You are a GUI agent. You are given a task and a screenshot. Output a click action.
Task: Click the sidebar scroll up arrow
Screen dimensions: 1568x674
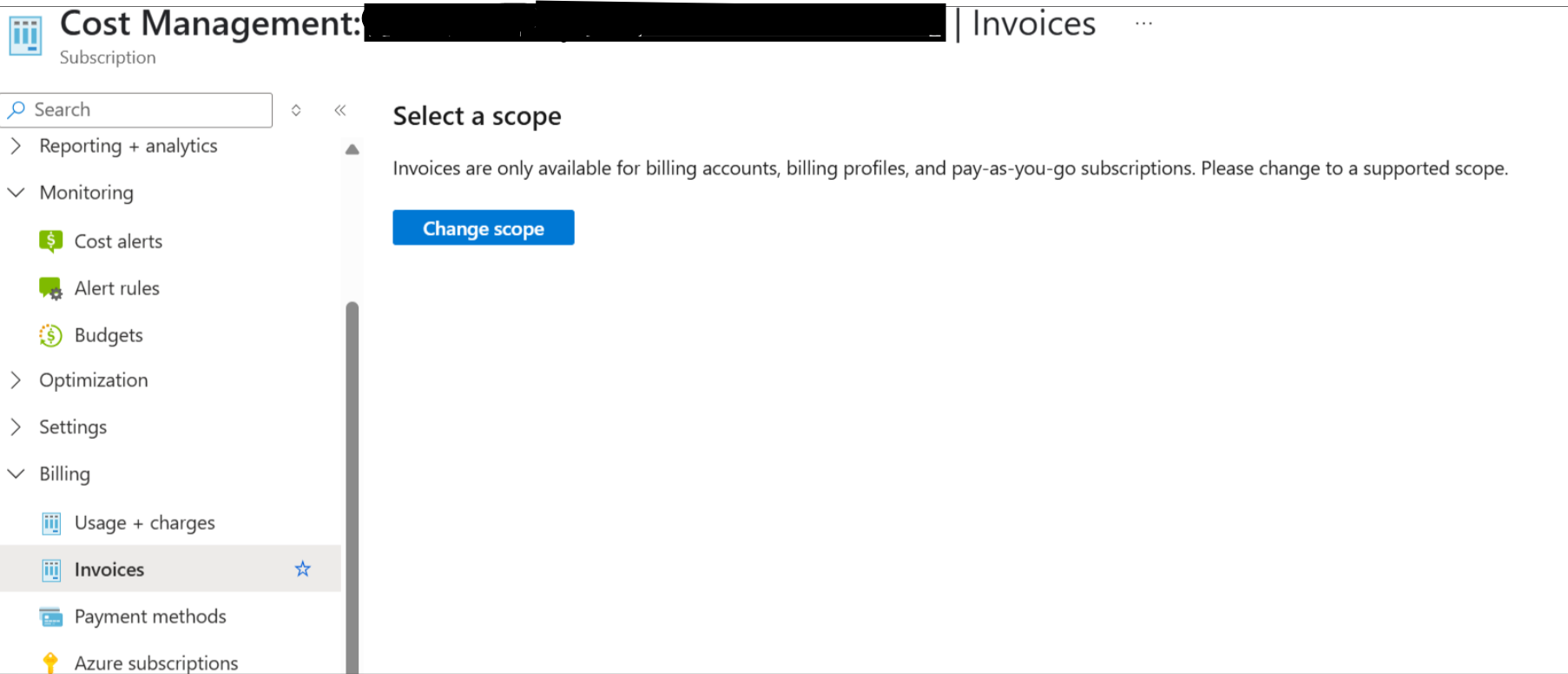point(352,149)
